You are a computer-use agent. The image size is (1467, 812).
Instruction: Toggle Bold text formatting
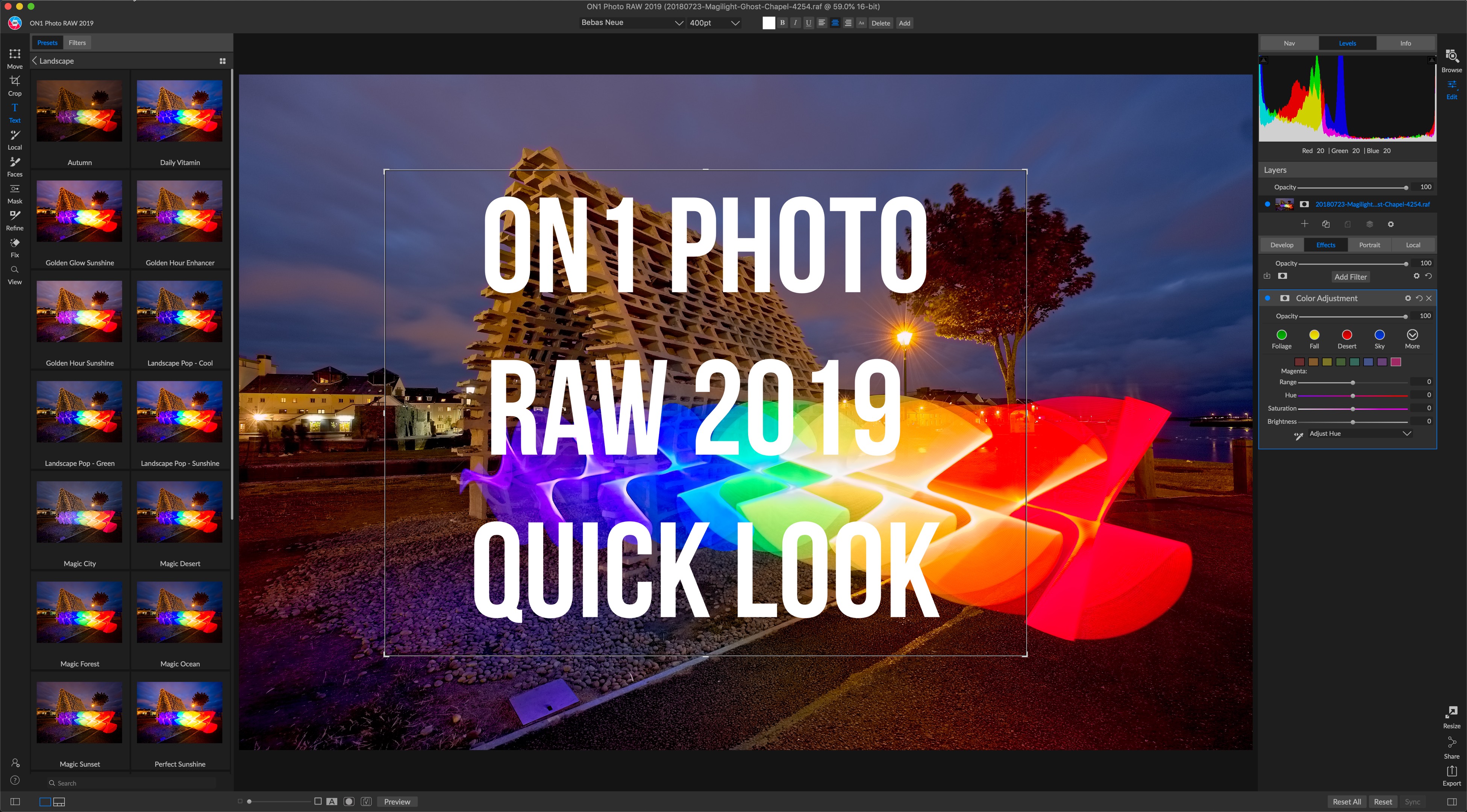pos(782,23)
